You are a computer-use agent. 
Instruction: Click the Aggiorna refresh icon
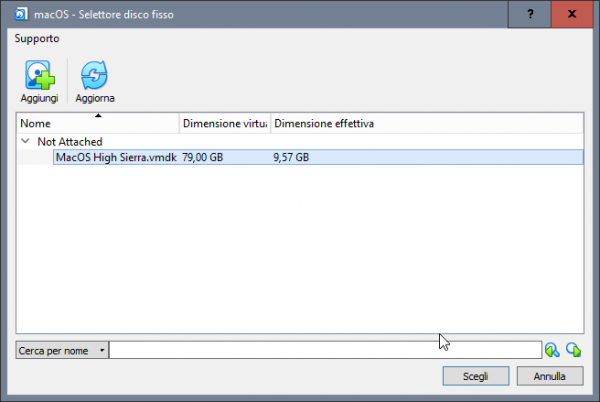point(94,75)
